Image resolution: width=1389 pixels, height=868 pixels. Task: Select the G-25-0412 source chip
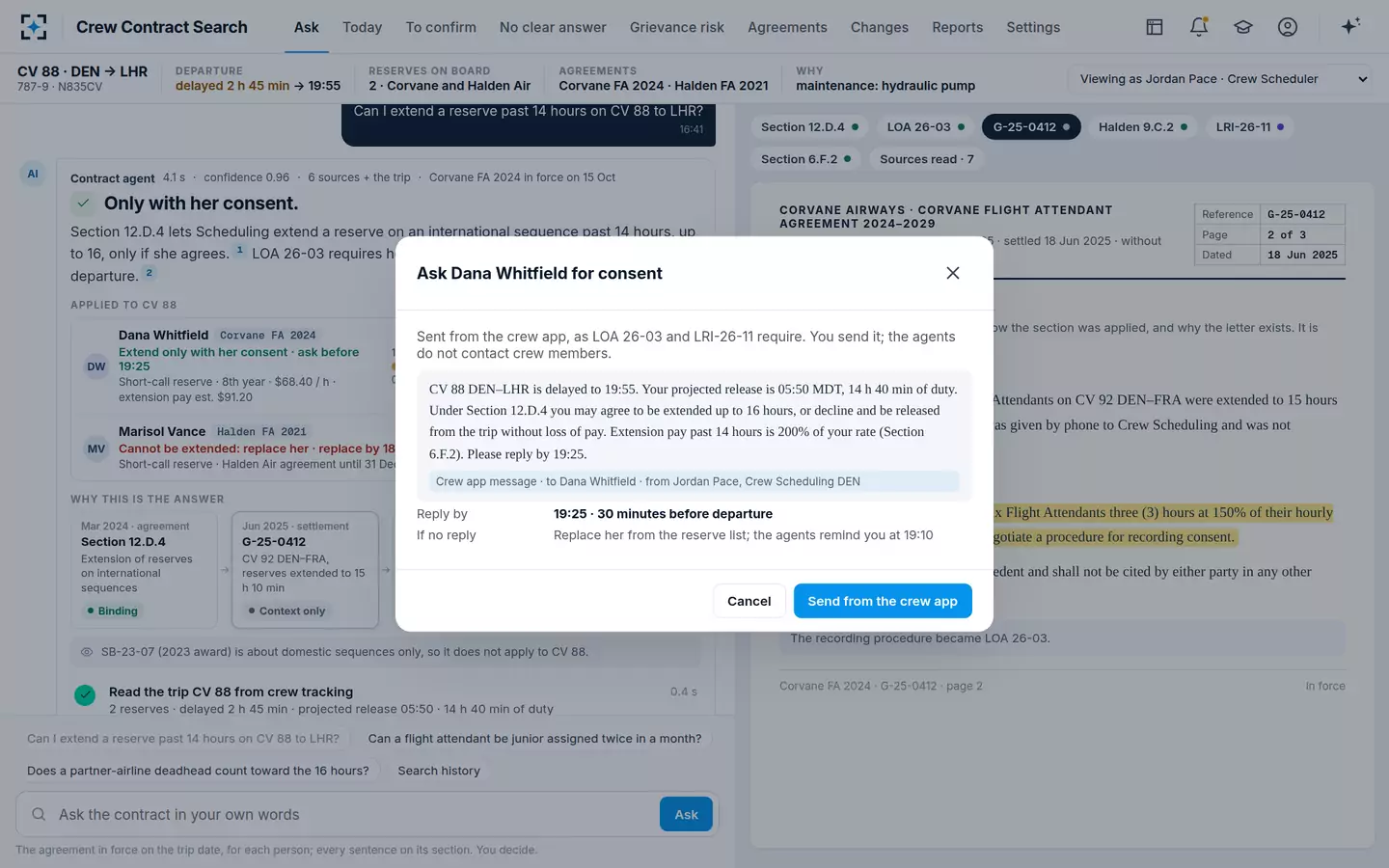(1031, 126)
